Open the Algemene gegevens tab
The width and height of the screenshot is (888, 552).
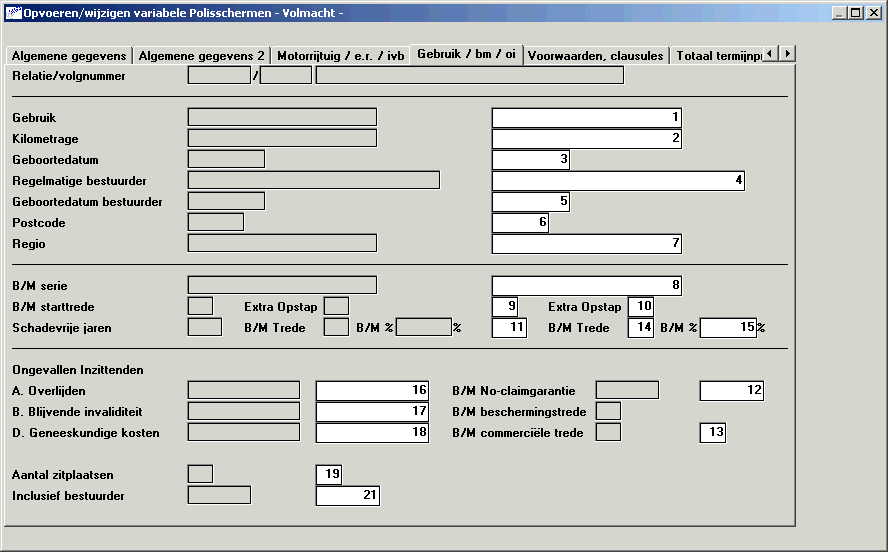(69, 56)
